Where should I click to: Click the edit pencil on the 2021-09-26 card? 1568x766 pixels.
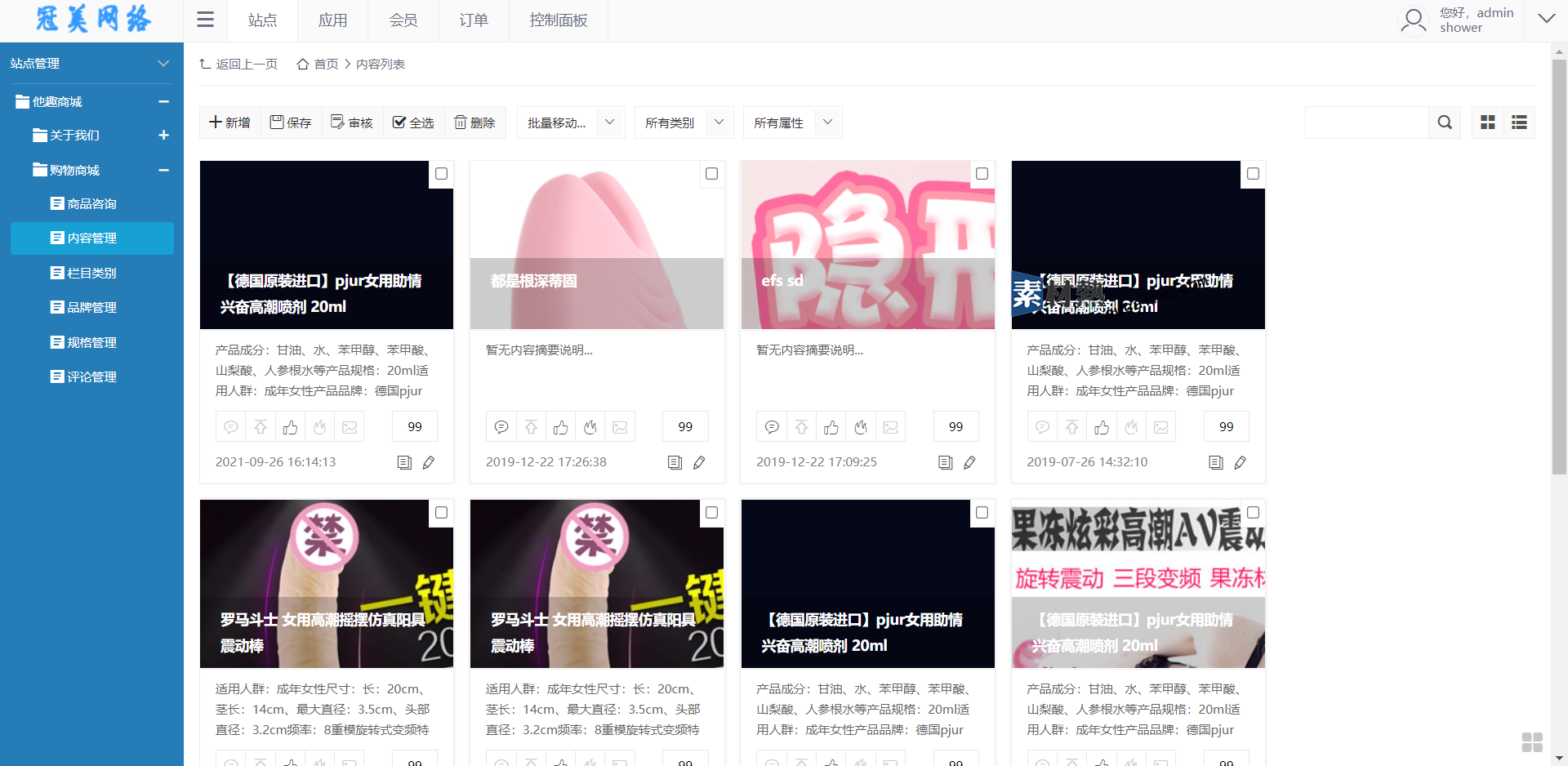point(428,462)
